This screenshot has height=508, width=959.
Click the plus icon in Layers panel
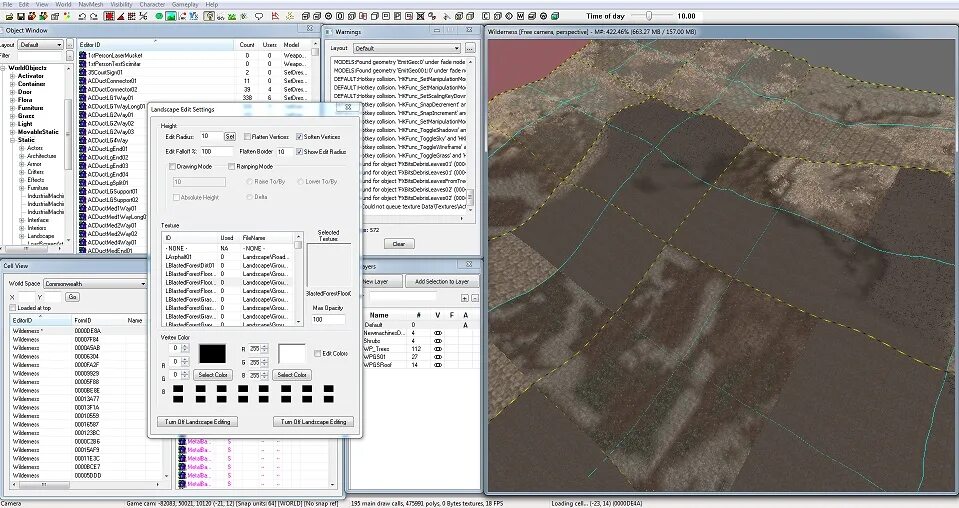(465, 298)
